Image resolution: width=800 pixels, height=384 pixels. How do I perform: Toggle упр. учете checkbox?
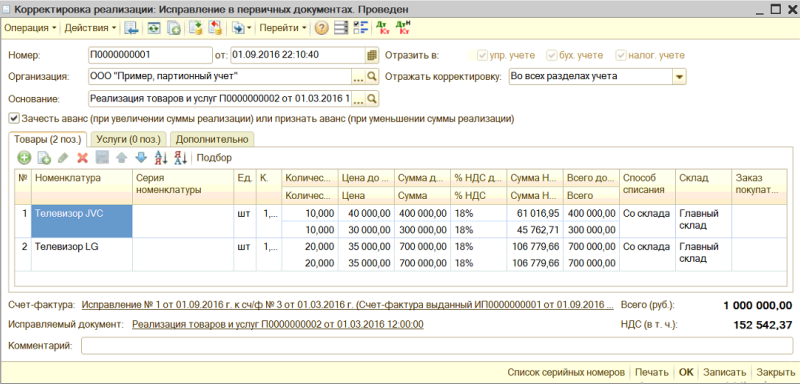click(482, 55)
